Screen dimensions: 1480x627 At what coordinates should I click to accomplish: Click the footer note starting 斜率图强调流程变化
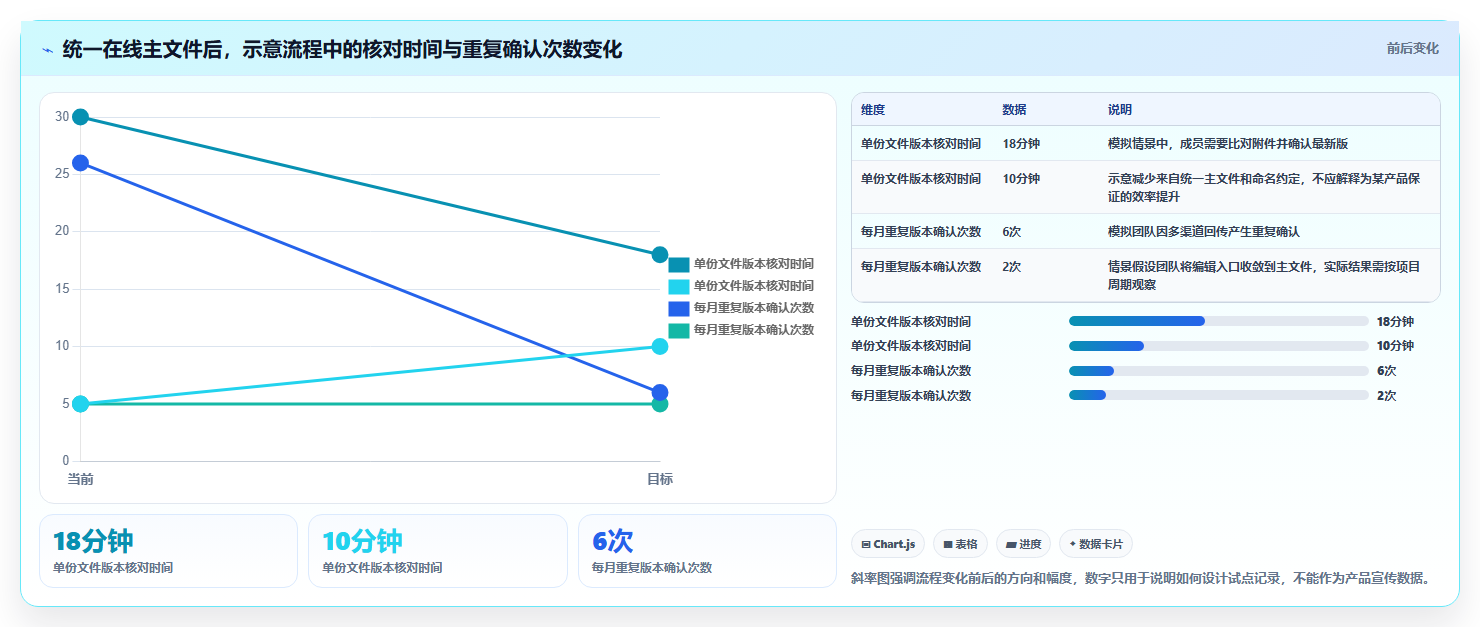pyautogui.click(x=1144, y=578)
